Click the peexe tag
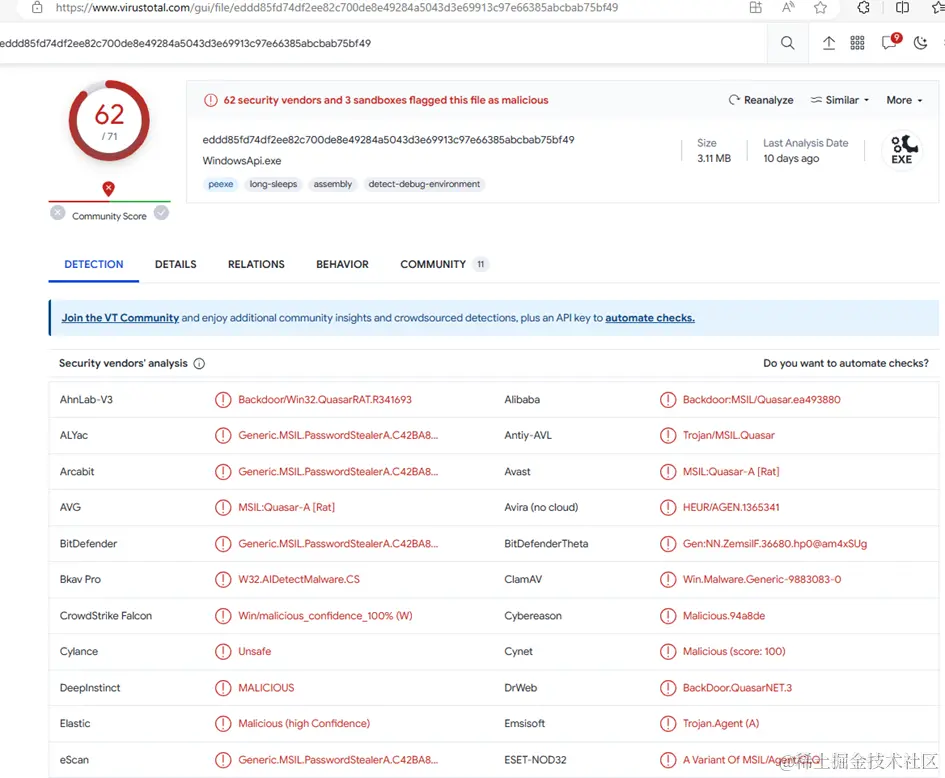Viewport: 945px width, 778px height. (x=221, y=184)
